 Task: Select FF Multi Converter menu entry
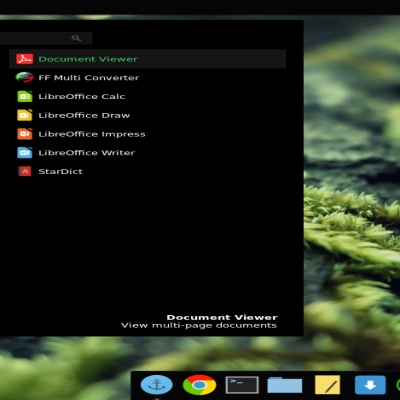point(147,78)
